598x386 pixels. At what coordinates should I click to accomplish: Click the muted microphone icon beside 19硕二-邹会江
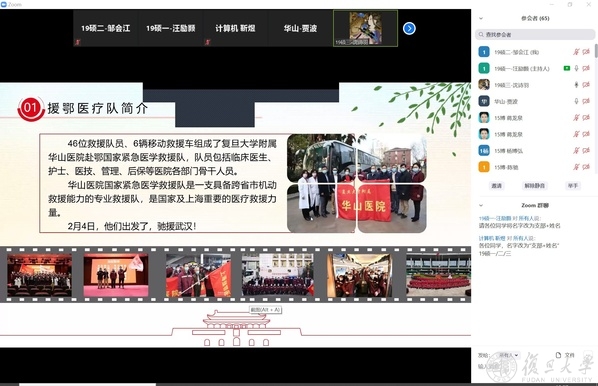(576, 52)
